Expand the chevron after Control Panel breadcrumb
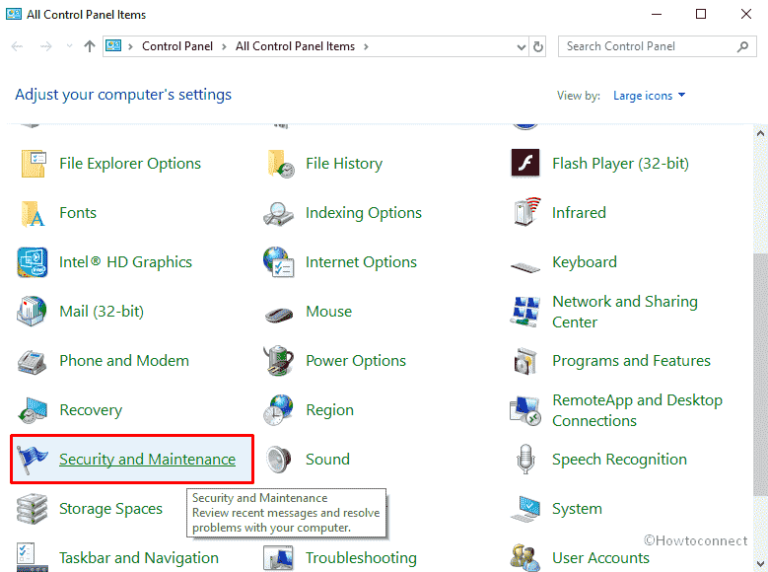Viewport: 768px width, 572px height. [224, 47]
